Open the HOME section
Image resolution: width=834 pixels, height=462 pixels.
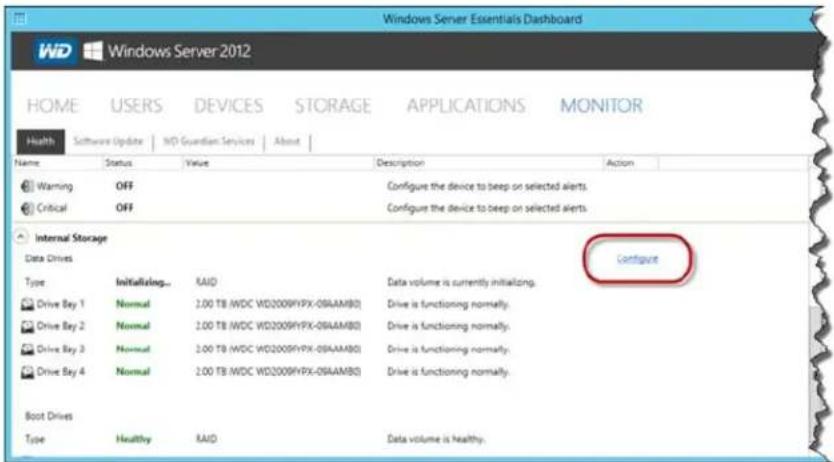(53, 105)
